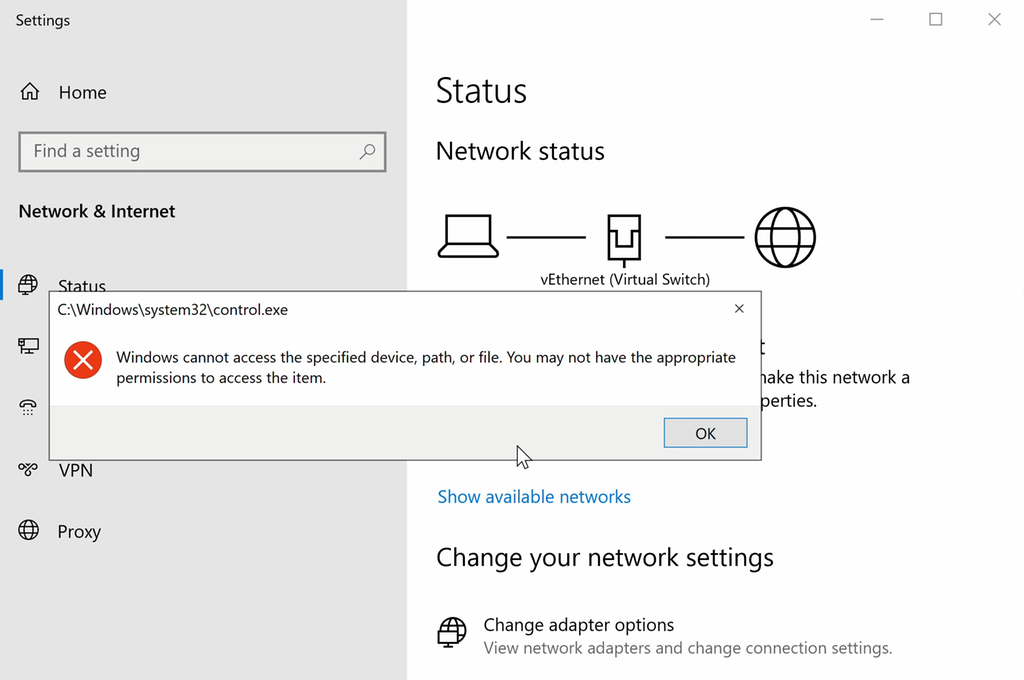
Task: Click the Dial-up phone icon in sidebar
Action: (x=28, y=407)
